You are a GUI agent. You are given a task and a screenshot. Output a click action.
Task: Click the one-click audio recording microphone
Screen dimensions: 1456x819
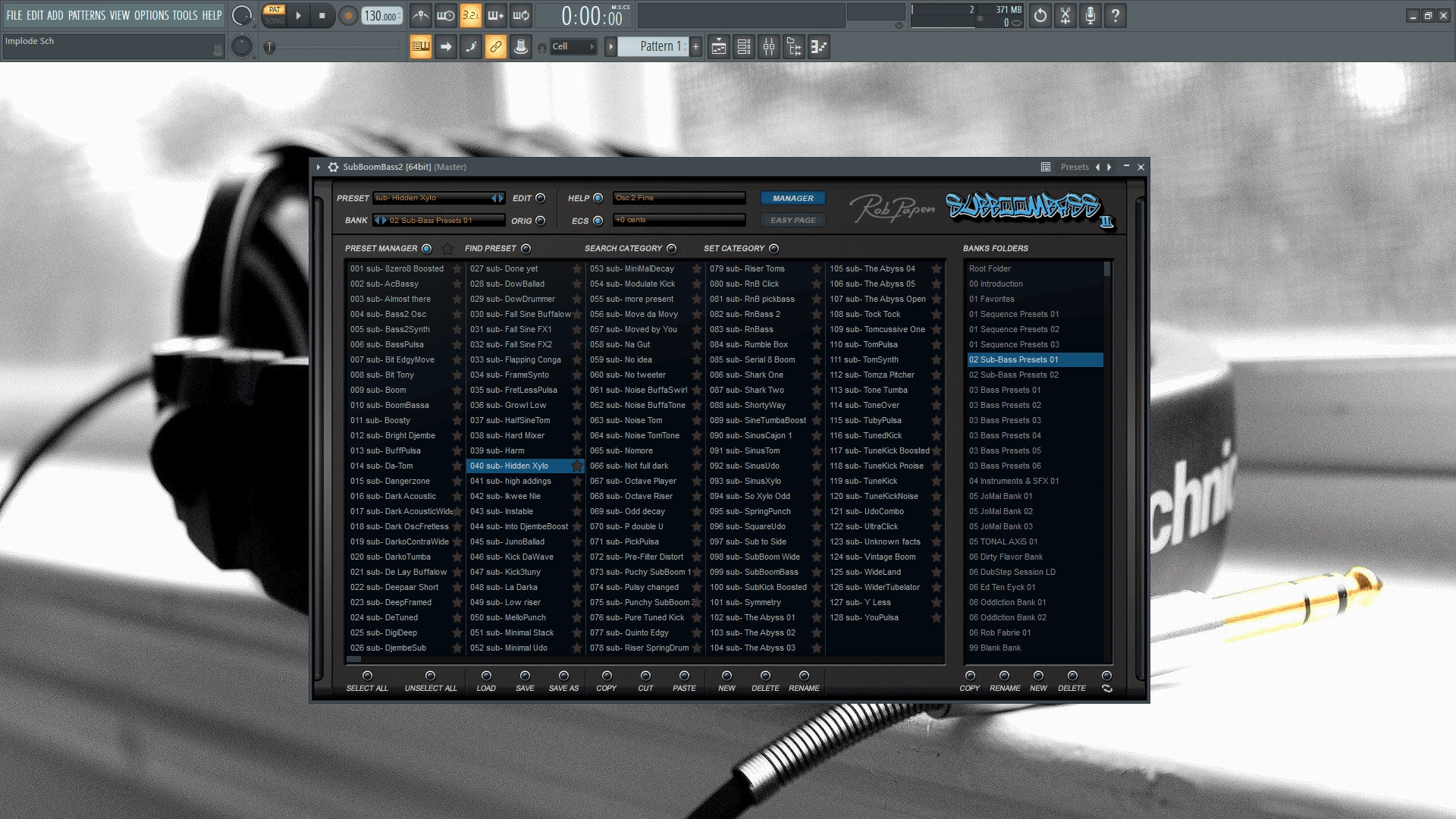coord(1090,15)
